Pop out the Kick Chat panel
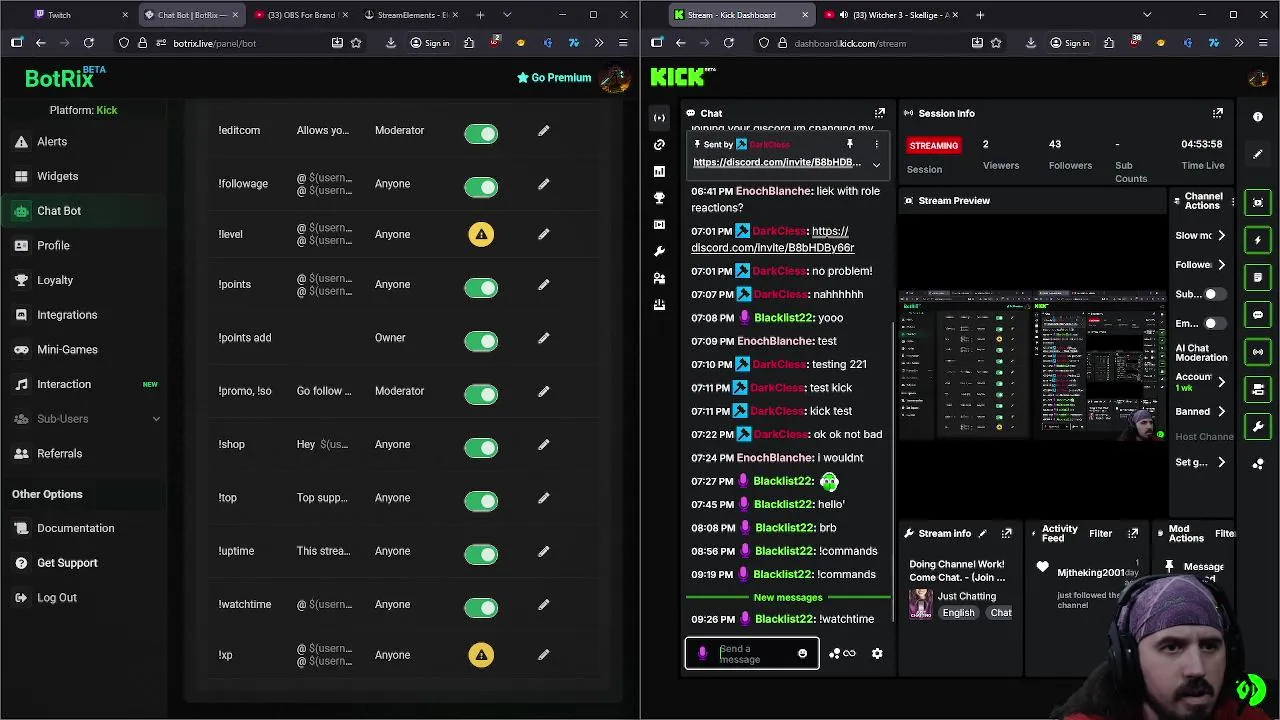 click(880, 113)
